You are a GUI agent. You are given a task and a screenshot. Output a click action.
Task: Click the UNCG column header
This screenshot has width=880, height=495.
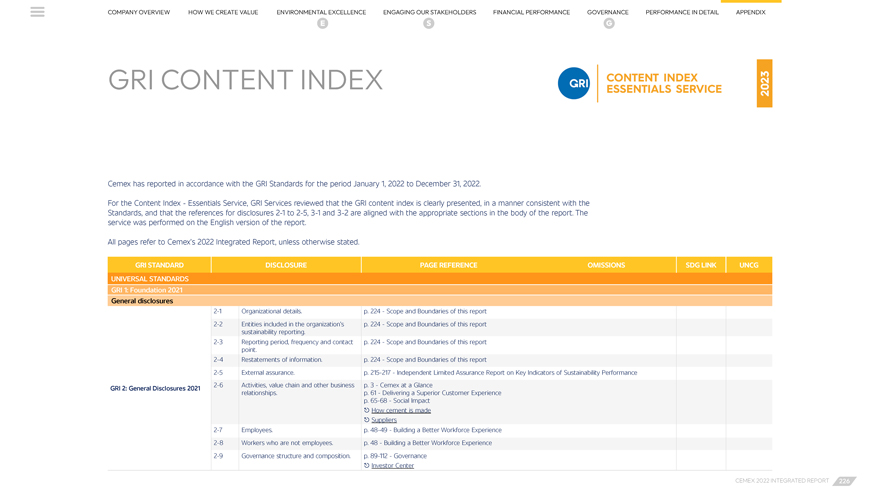[x=749, y=265]
